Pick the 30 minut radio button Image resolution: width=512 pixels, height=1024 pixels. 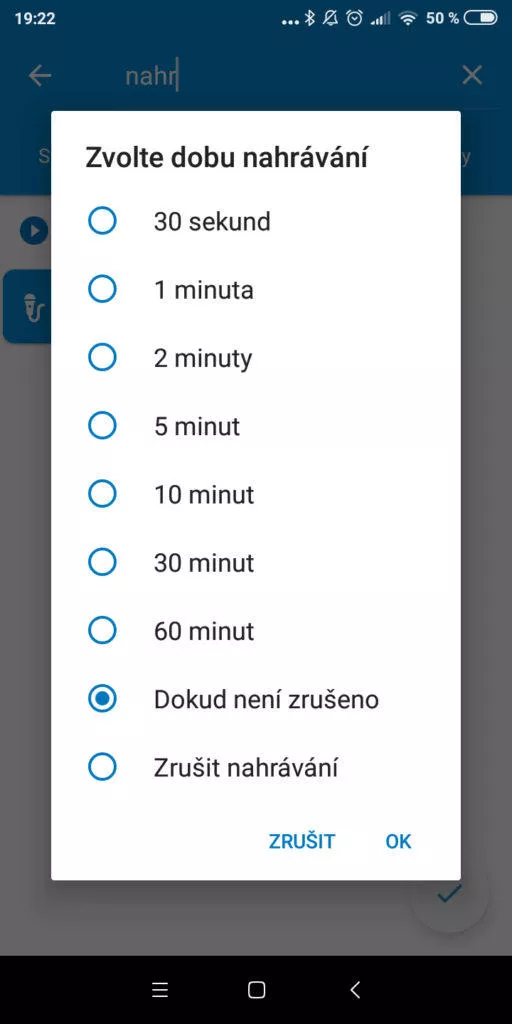256,562
